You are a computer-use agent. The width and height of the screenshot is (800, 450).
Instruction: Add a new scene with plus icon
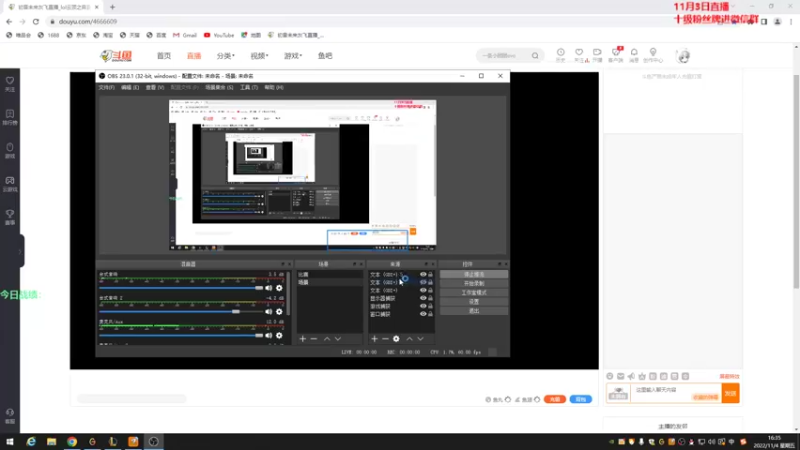pyautogui.click(x=303, y=339)
